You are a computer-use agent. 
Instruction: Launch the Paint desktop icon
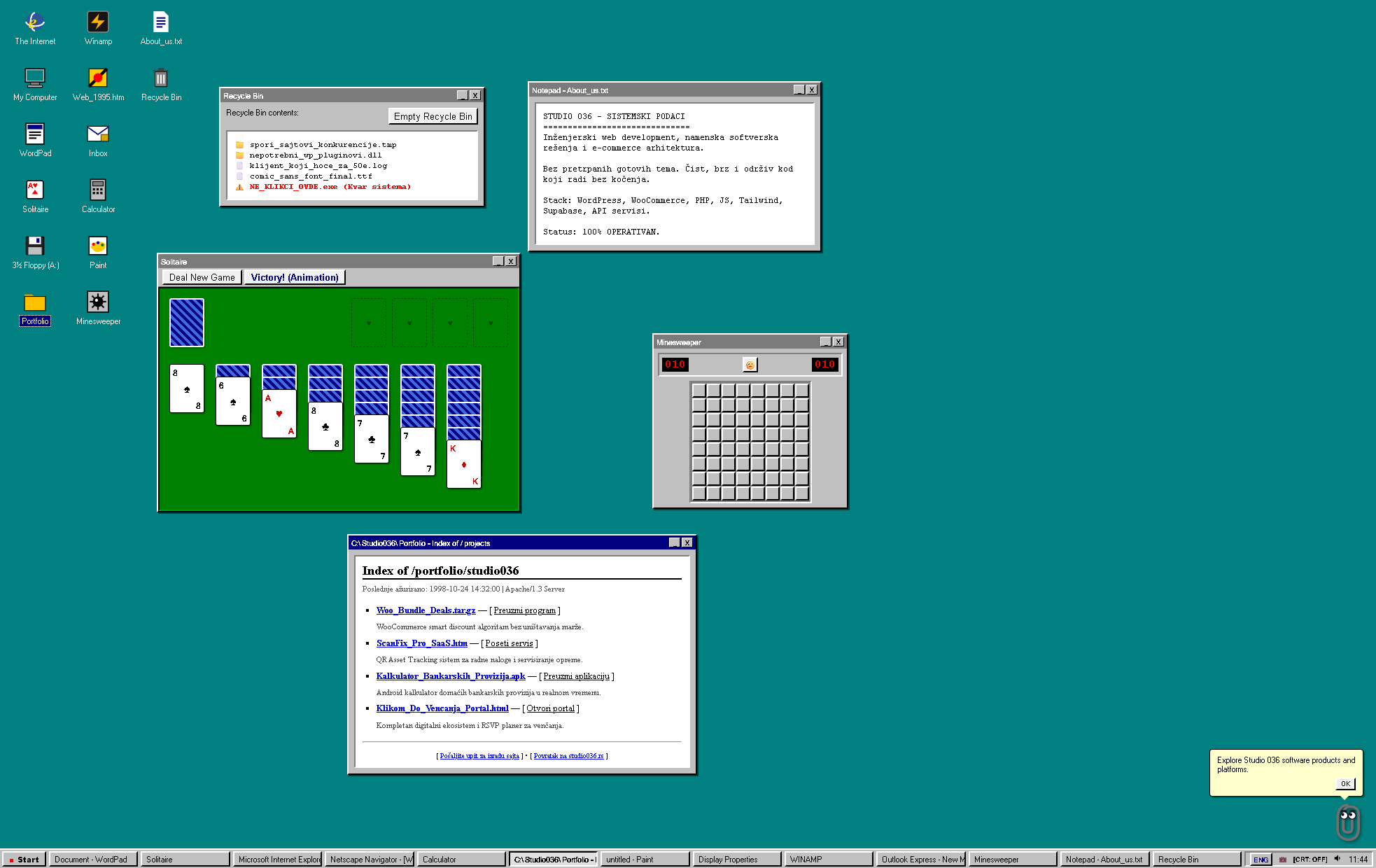tap(98, 252)
